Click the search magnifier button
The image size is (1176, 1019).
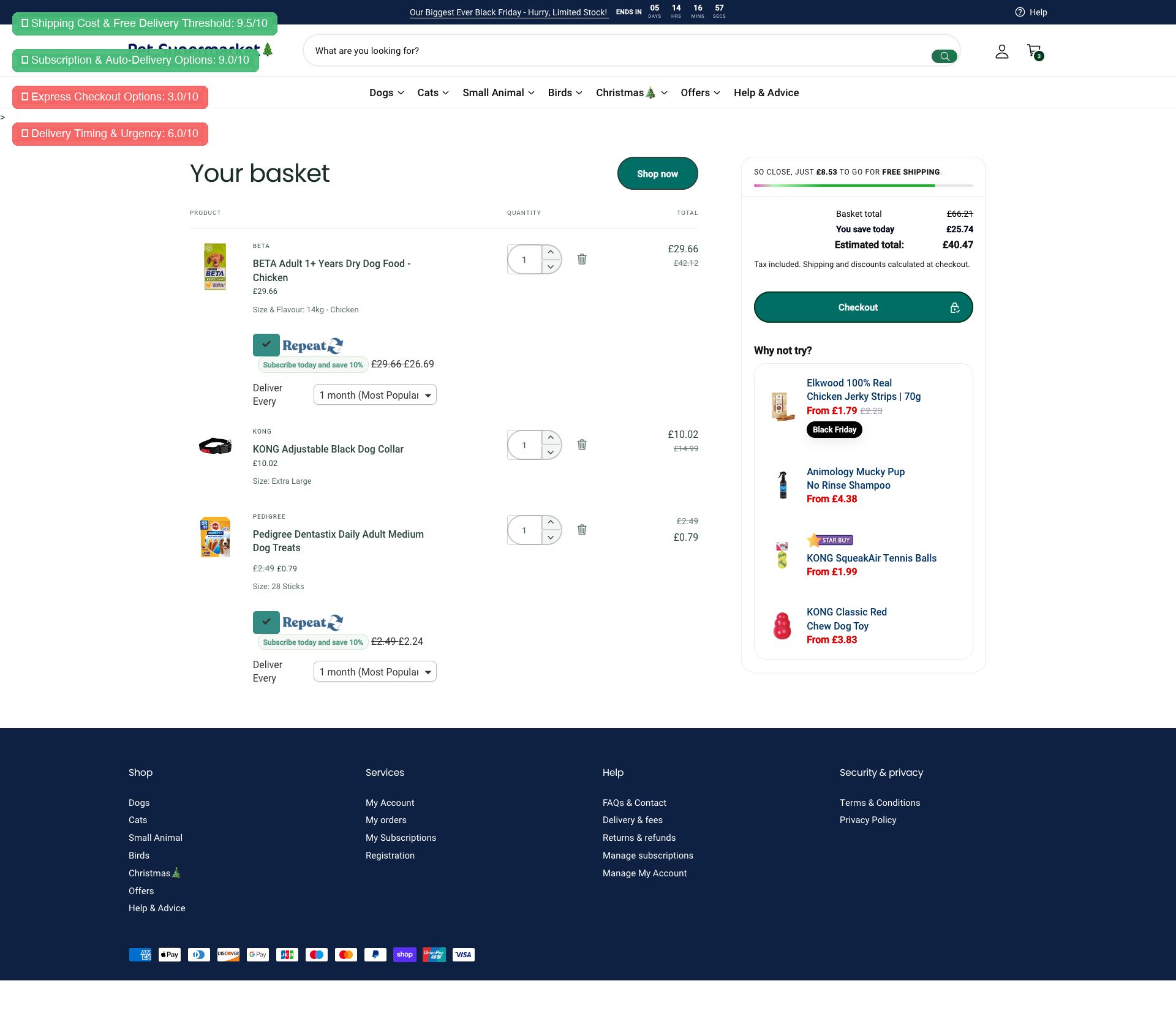click(944, 56)
